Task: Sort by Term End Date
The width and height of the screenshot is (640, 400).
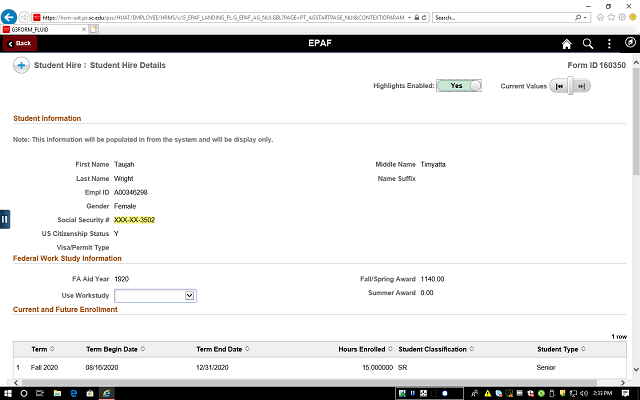Action: [x=223, y=349]
